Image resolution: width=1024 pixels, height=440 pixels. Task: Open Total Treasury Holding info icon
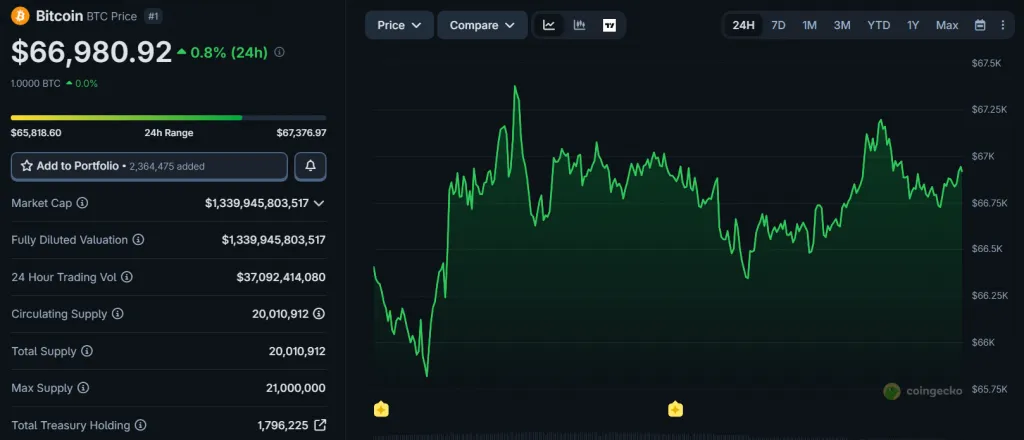point(140,425)
